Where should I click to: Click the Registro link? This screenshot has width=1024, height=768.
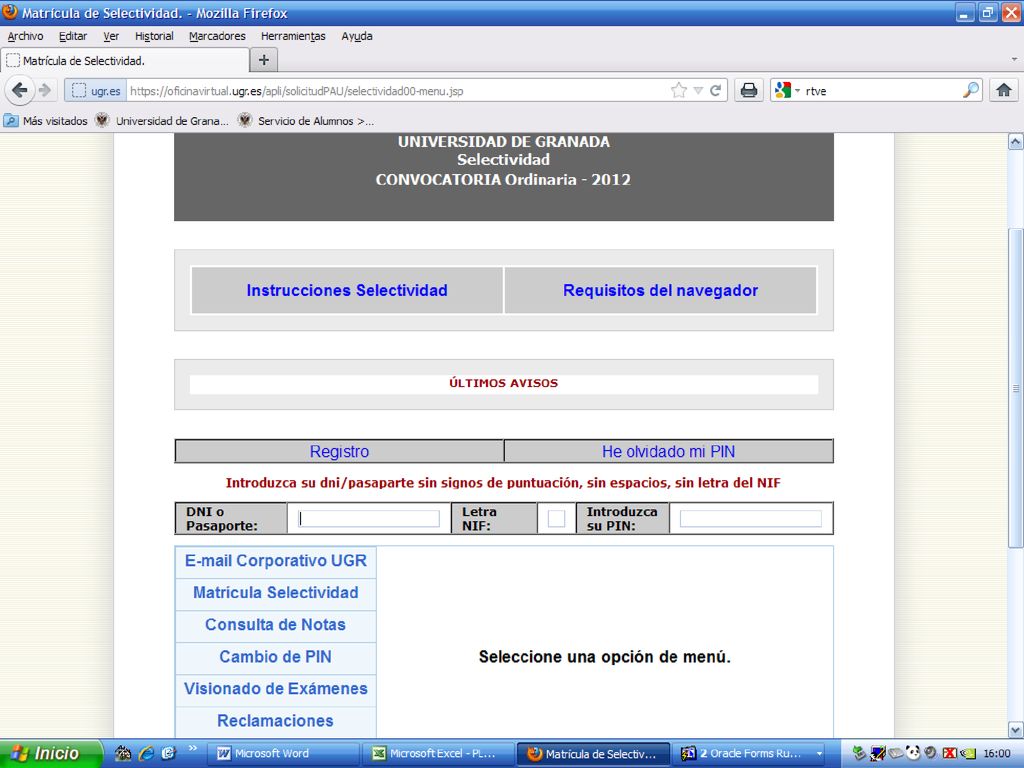click(x=339, y=451)
